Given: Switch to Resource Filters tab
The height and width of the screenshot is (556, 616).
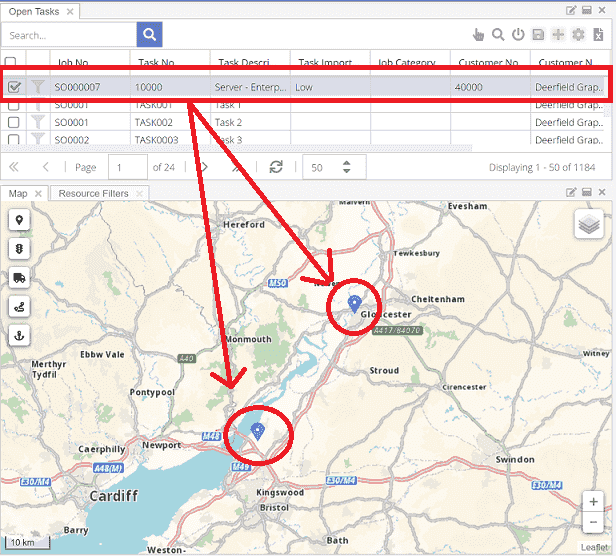Looking at the screenshot, I should click(x=94, y=193).
